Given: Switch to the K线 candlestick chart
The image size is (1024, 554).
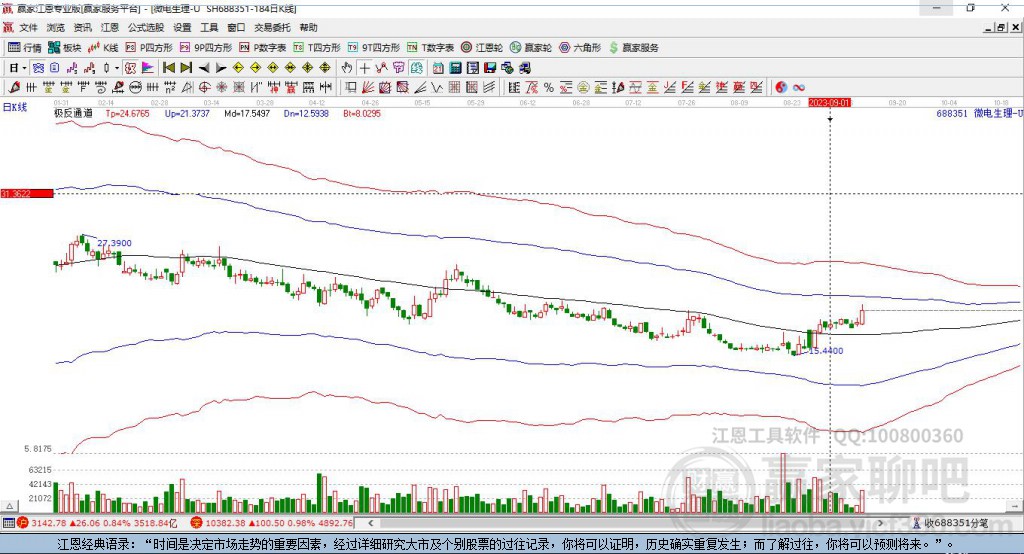Looking at the screenshot, I should (104, 48).
